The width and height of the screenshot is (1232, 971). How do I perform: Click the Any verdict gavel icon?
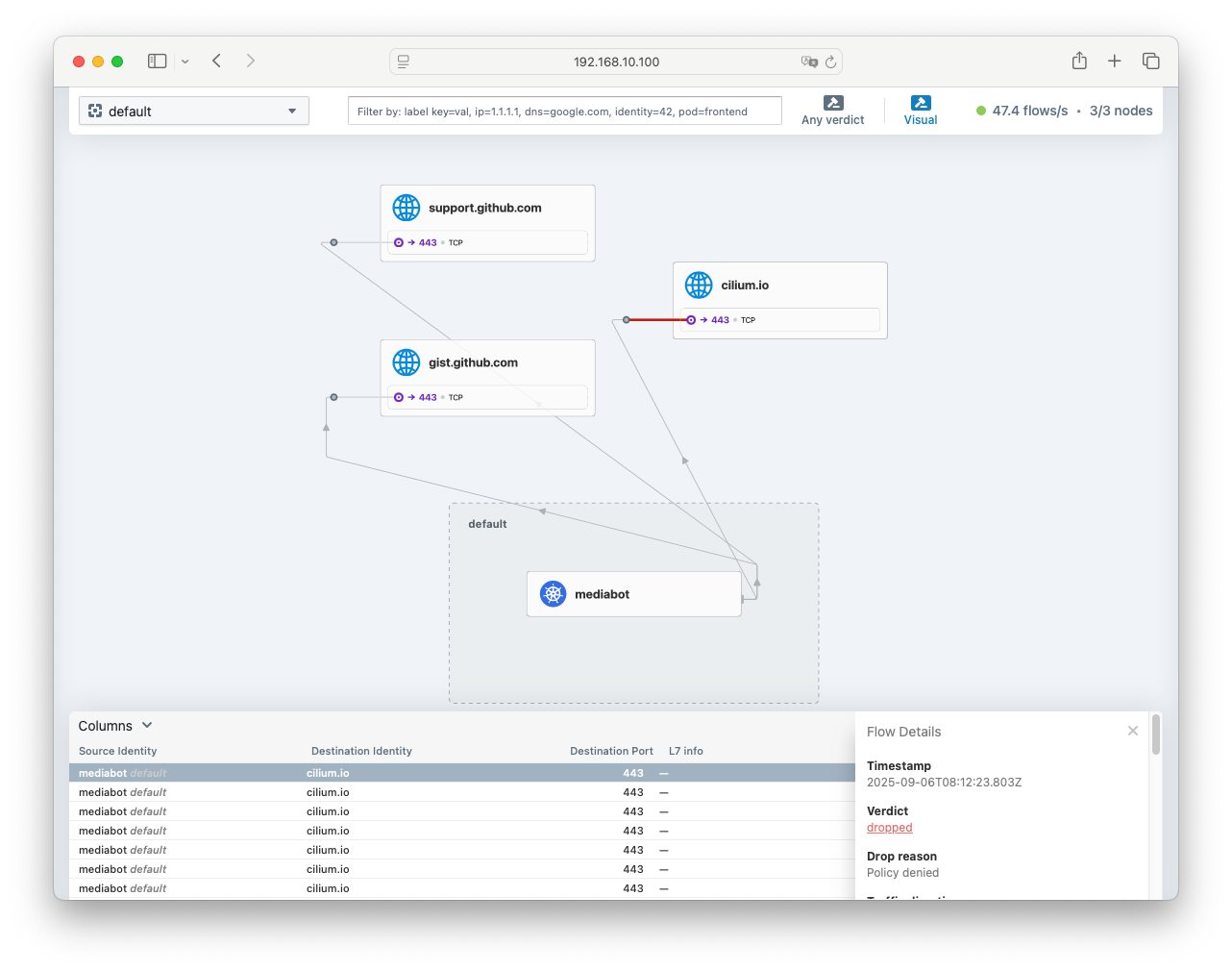[833, 103]
